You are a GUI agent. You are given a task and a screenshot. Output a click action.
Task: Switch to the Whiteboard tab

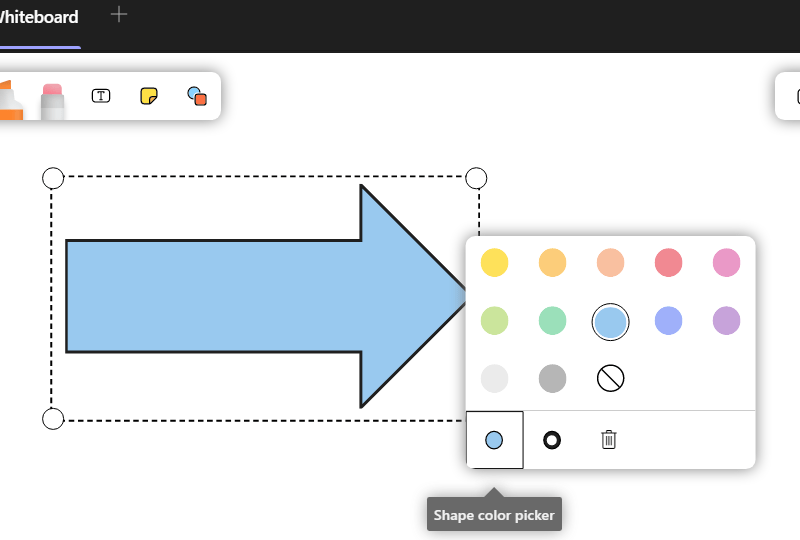(40, 17)
